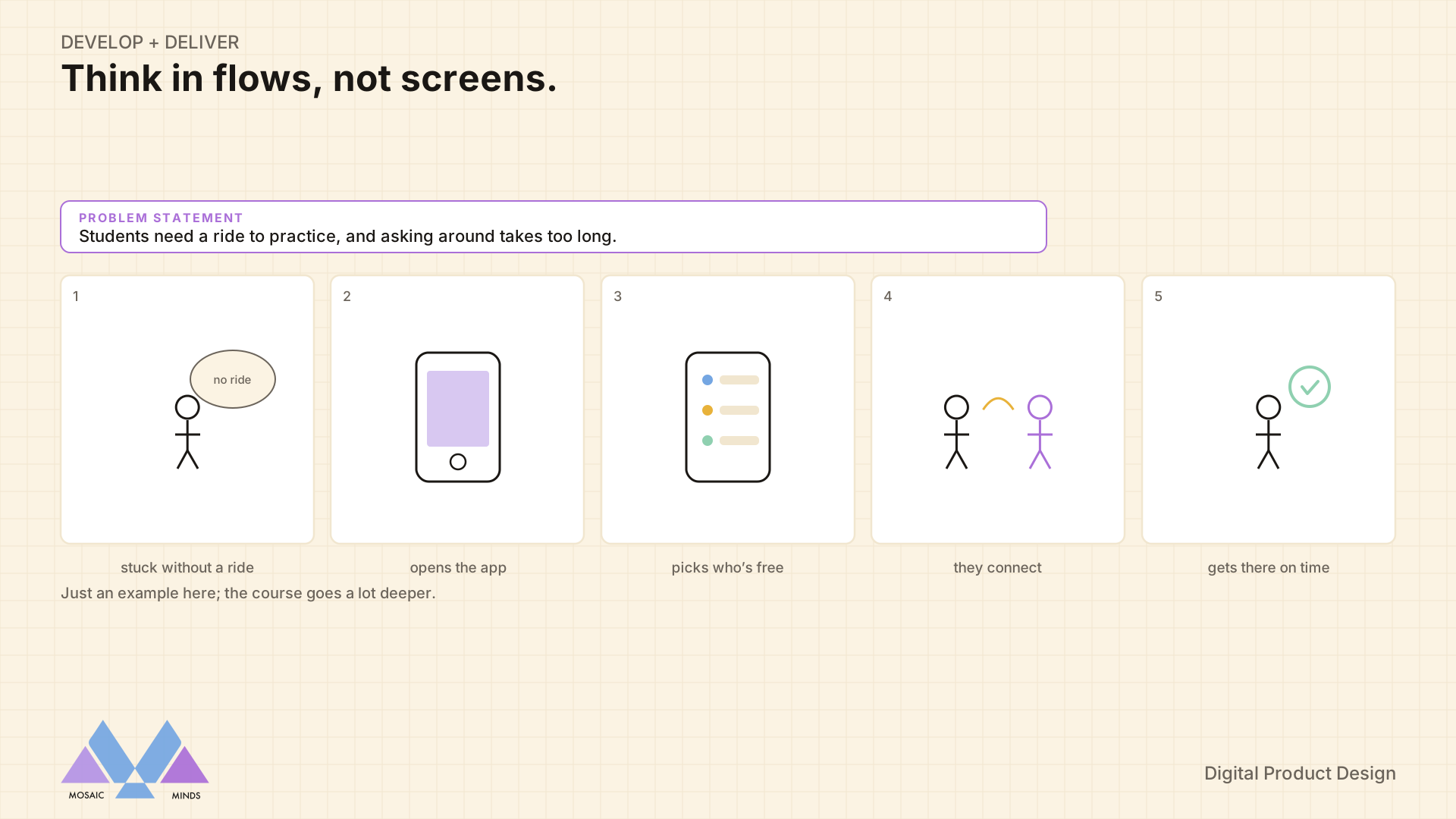
Task: Click caption 'they connect'
Action: pos(998,567)
